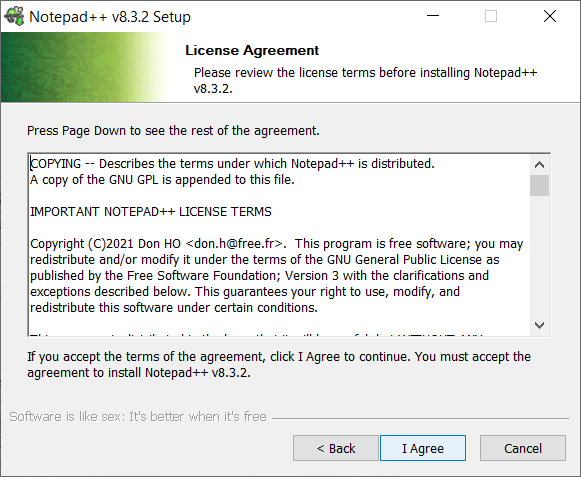Click the scrollbar down arrow in license box
The width and height of the screenshot is (581, 477).
[x=540, y=325]
